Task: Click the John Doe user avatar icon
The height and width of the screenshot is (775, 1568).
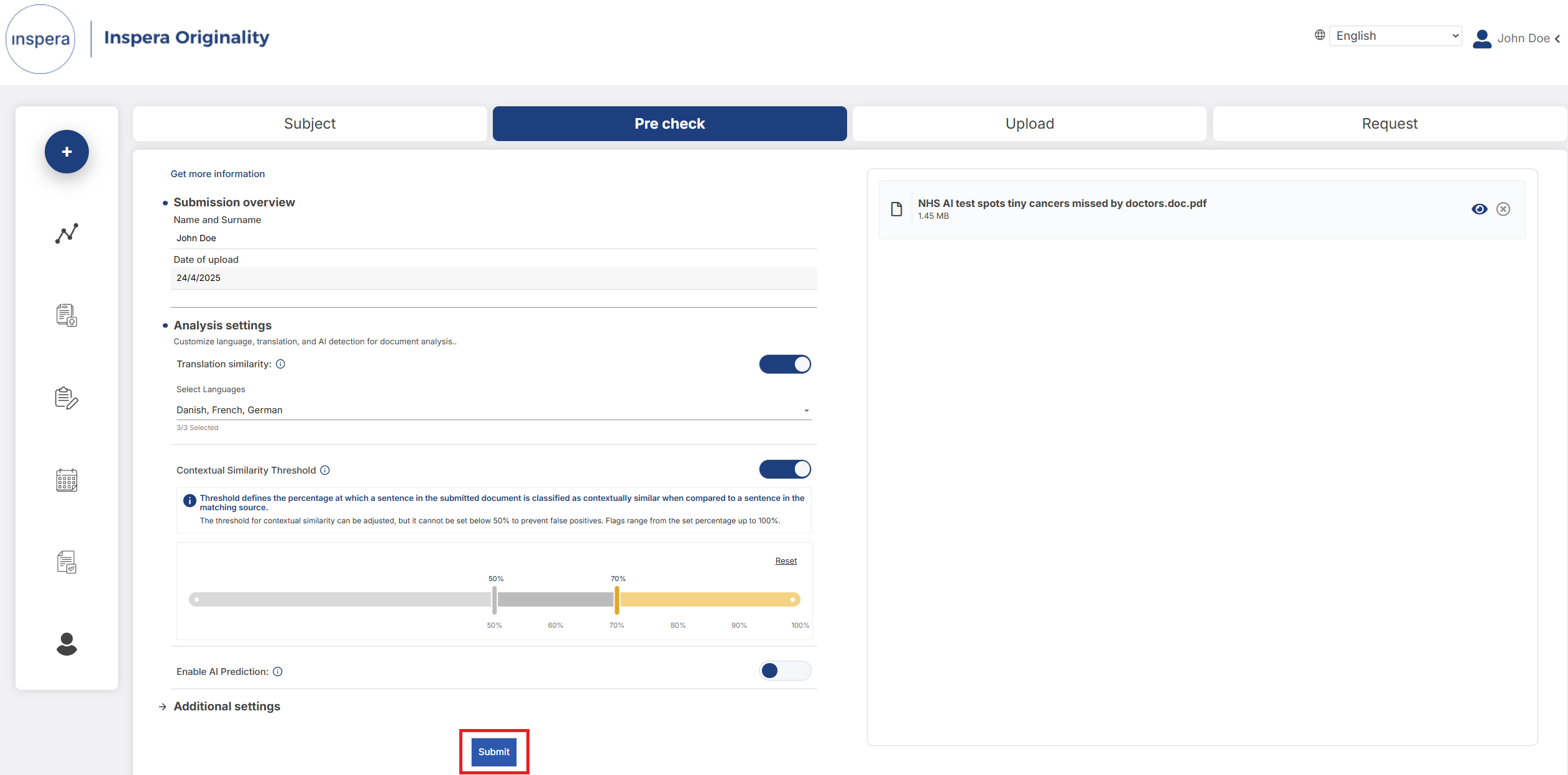Action: click(1482, 39)
